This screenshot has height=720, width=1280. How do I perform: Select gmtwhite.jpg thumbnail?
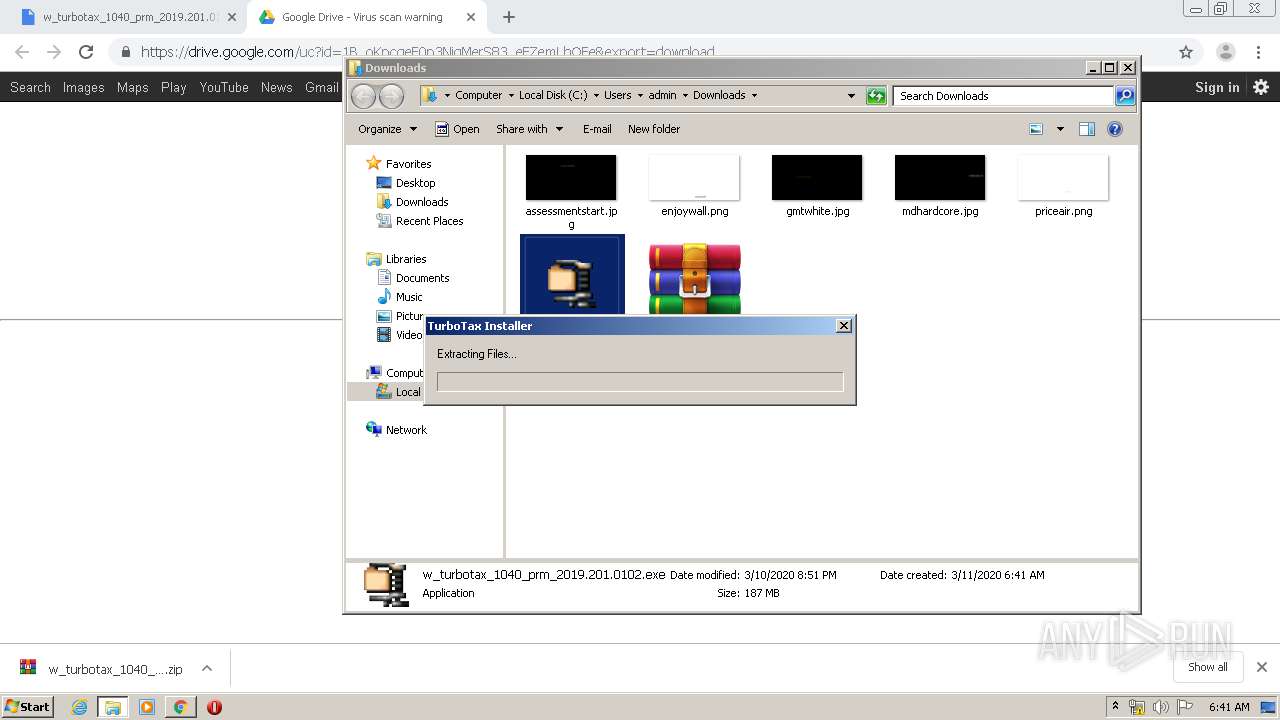click(x=817, y=178)
